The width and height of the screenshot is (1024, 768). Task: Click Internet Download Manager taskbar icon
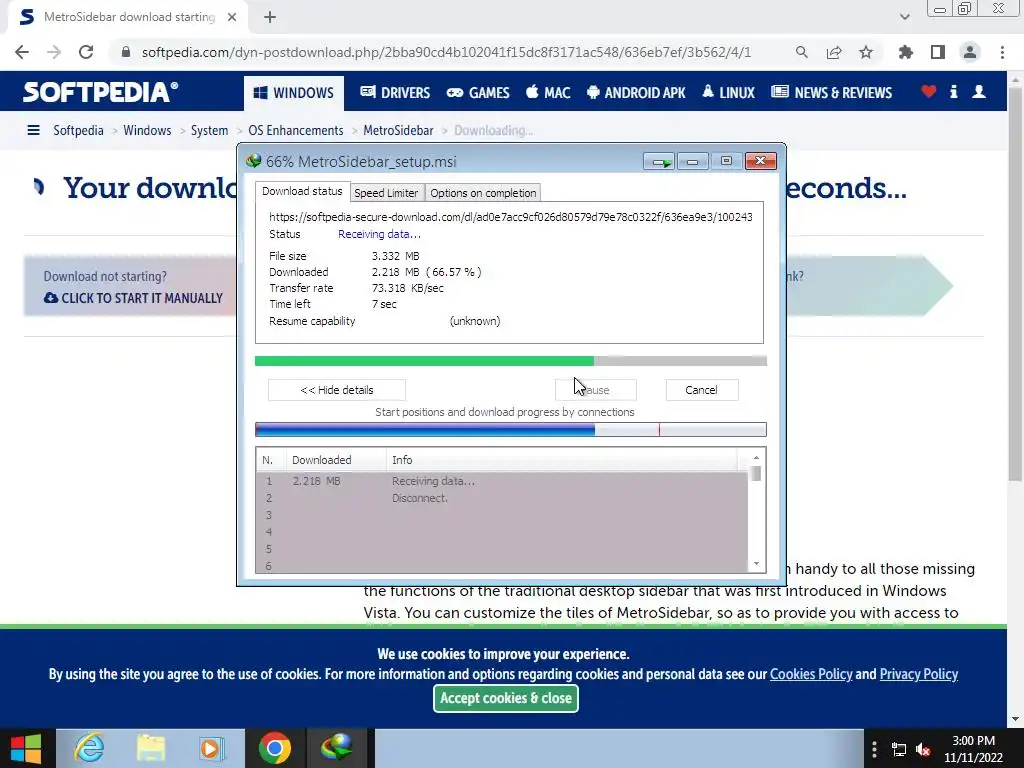click(x=337, y=748)
